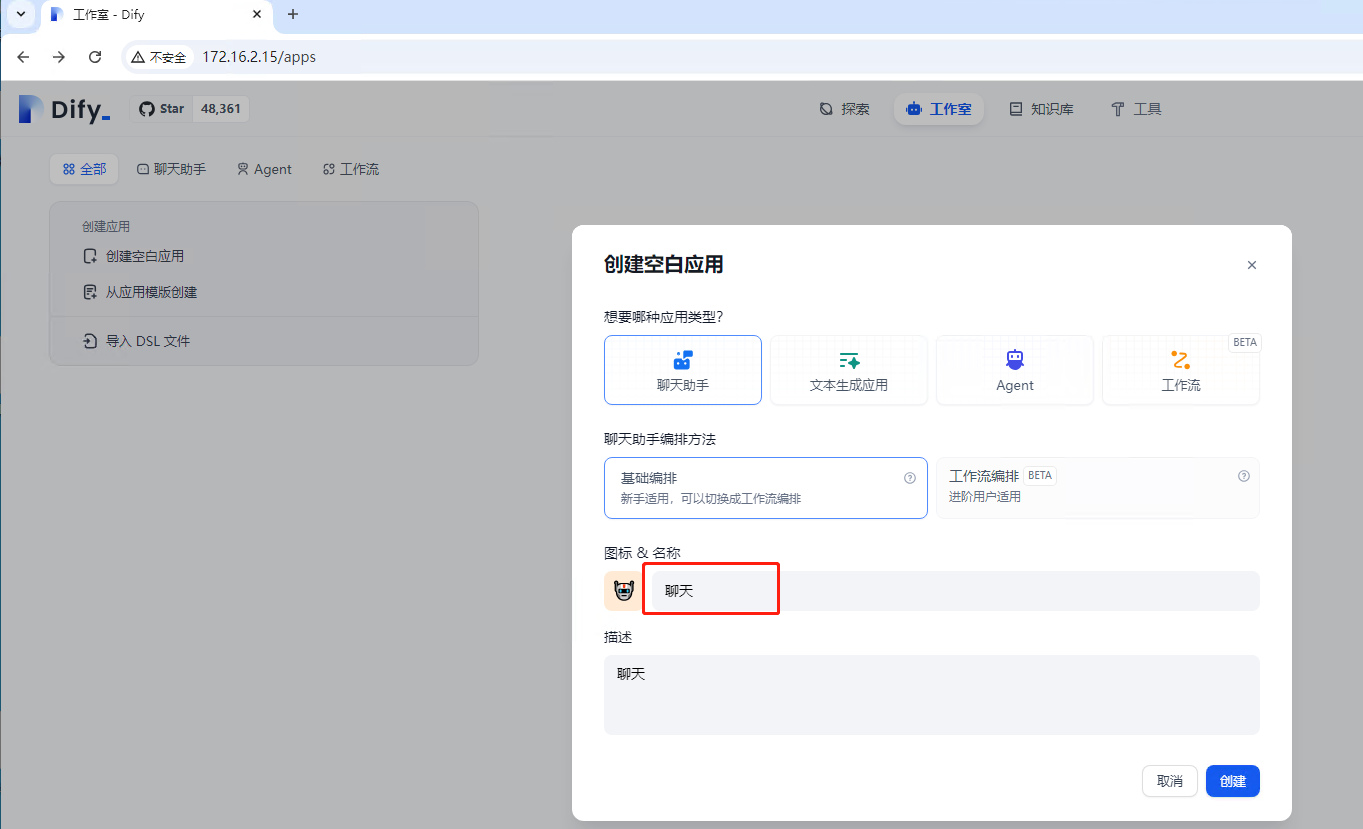Click the 创建 button
1363x829 pixels.
1233,781
